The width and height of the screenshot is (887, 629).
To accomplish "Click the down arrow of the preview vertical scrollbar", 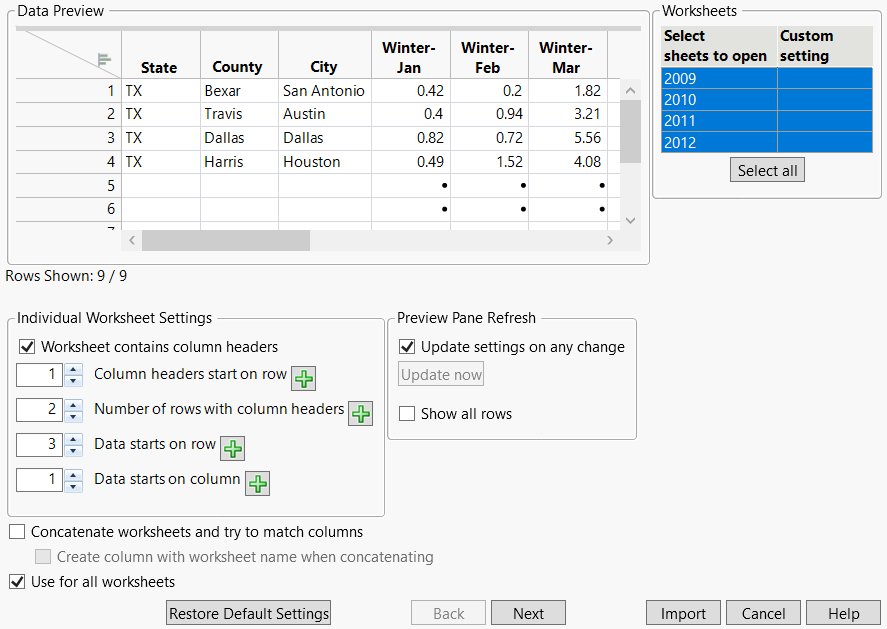I will [630, 221].
